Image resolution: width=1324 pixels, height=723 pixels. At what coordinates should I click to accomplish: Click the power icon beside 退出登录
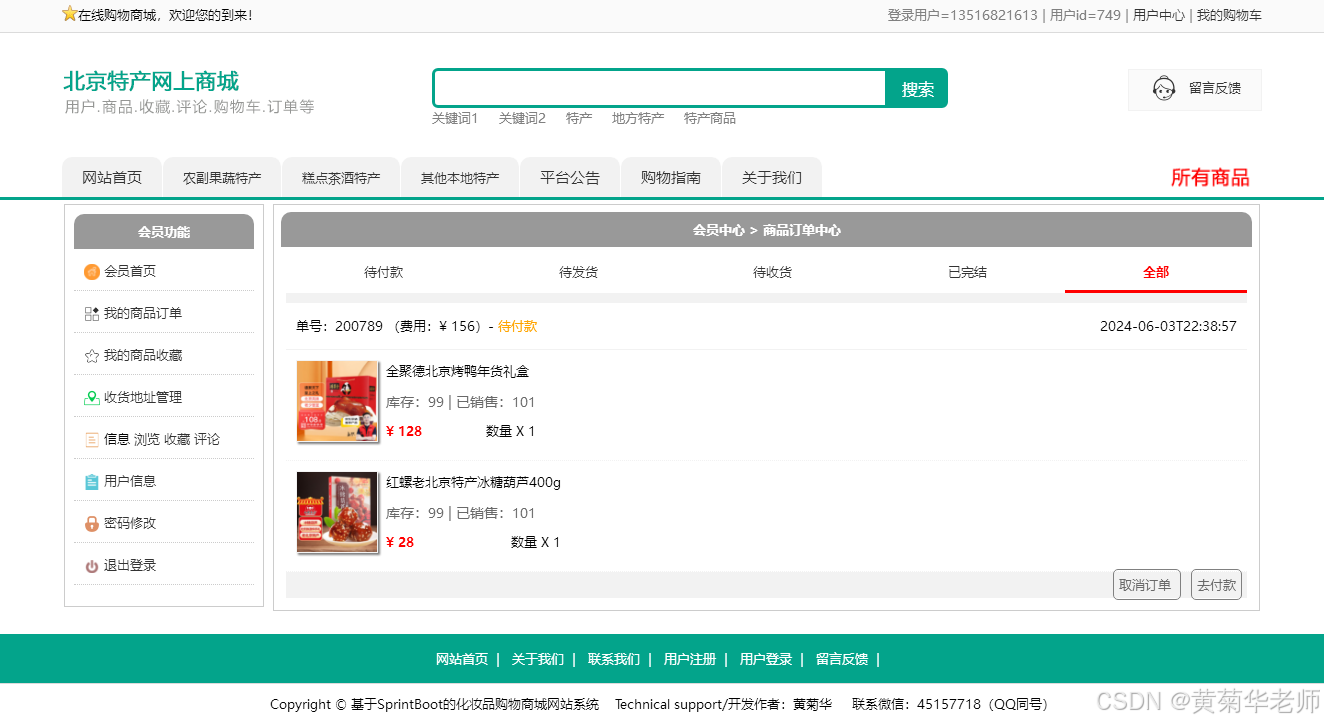92,566
